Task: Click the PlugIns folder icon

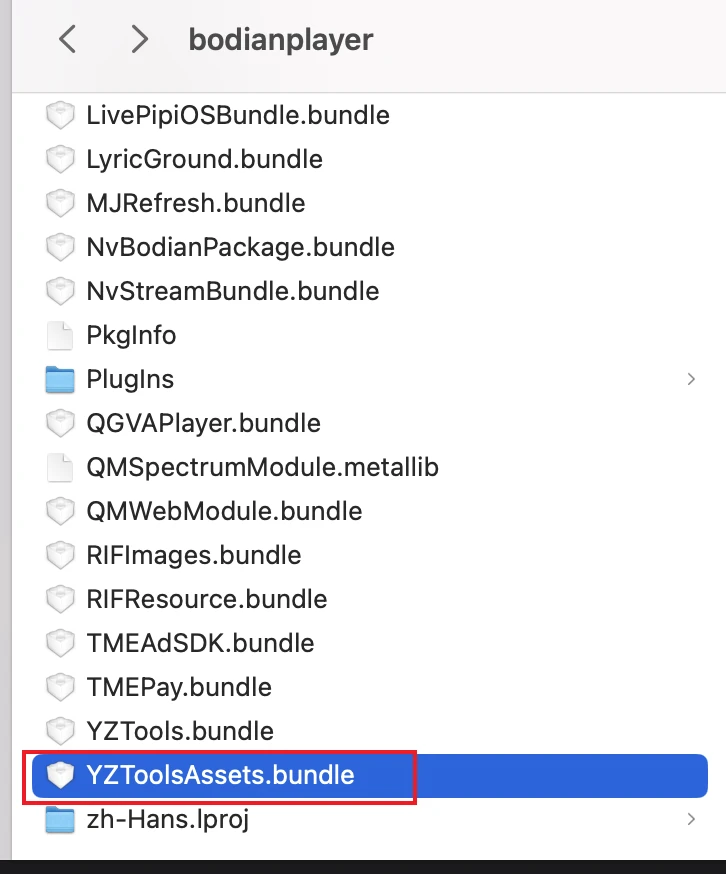Action: (61, 379)
